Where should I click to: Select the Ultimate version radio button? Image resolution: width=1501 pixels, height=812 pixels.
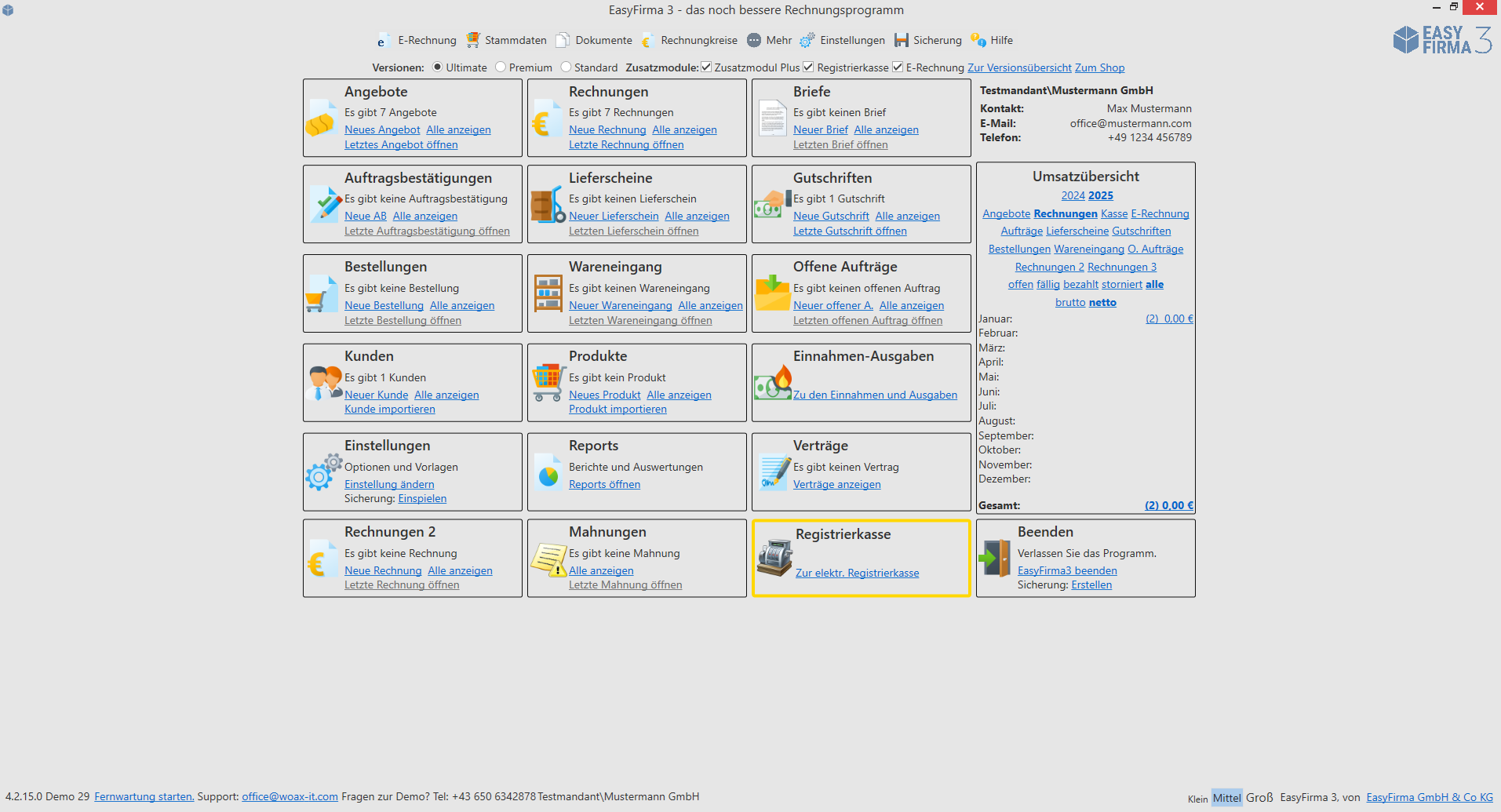pyautogui.click(x=437, y=67)
